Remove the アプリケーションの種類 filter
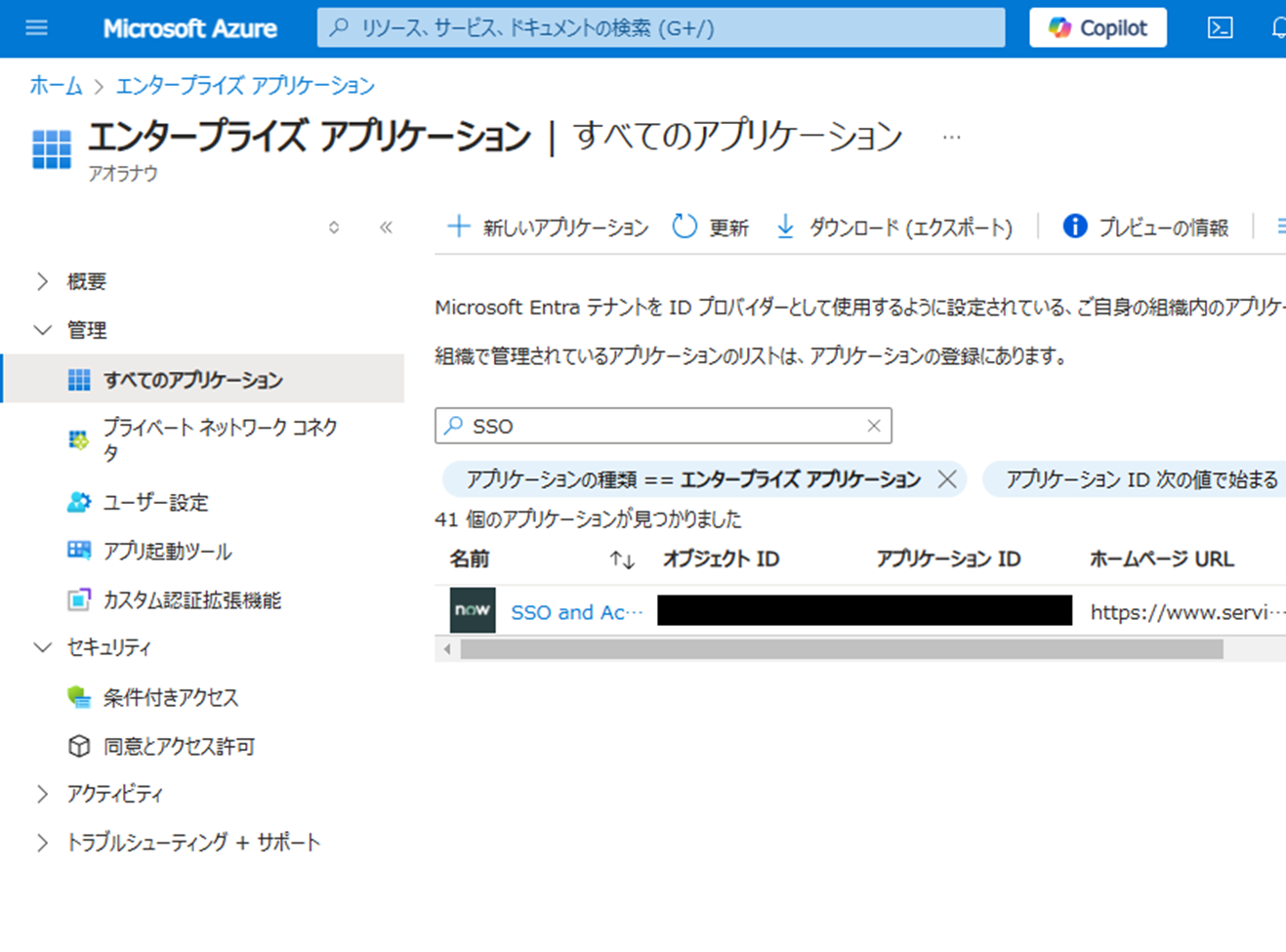This screenshot has width=1286, height=952. point(947,479)
